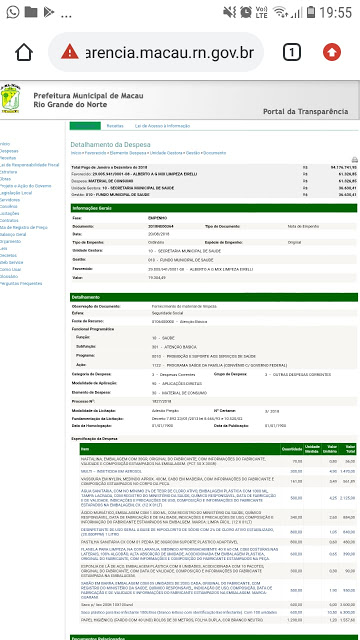Tap the alarm clock status icon
Image resolution: width=360 pixels, height=640 pixels.
coord(246,12)
